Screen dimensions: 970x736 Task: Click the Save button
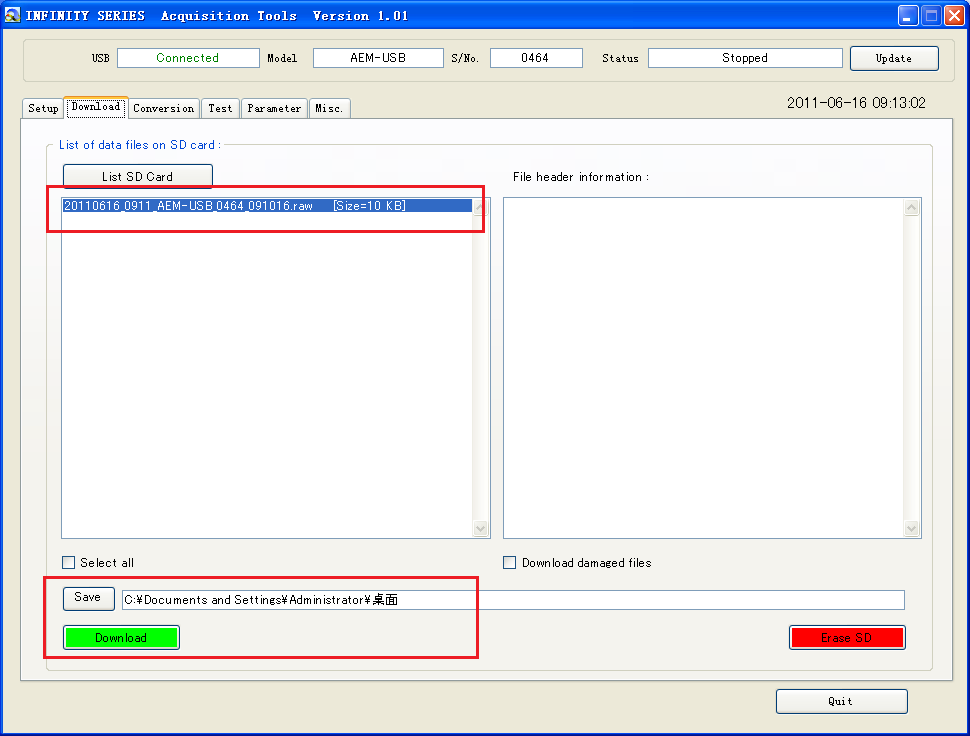(x=88, y=598)
